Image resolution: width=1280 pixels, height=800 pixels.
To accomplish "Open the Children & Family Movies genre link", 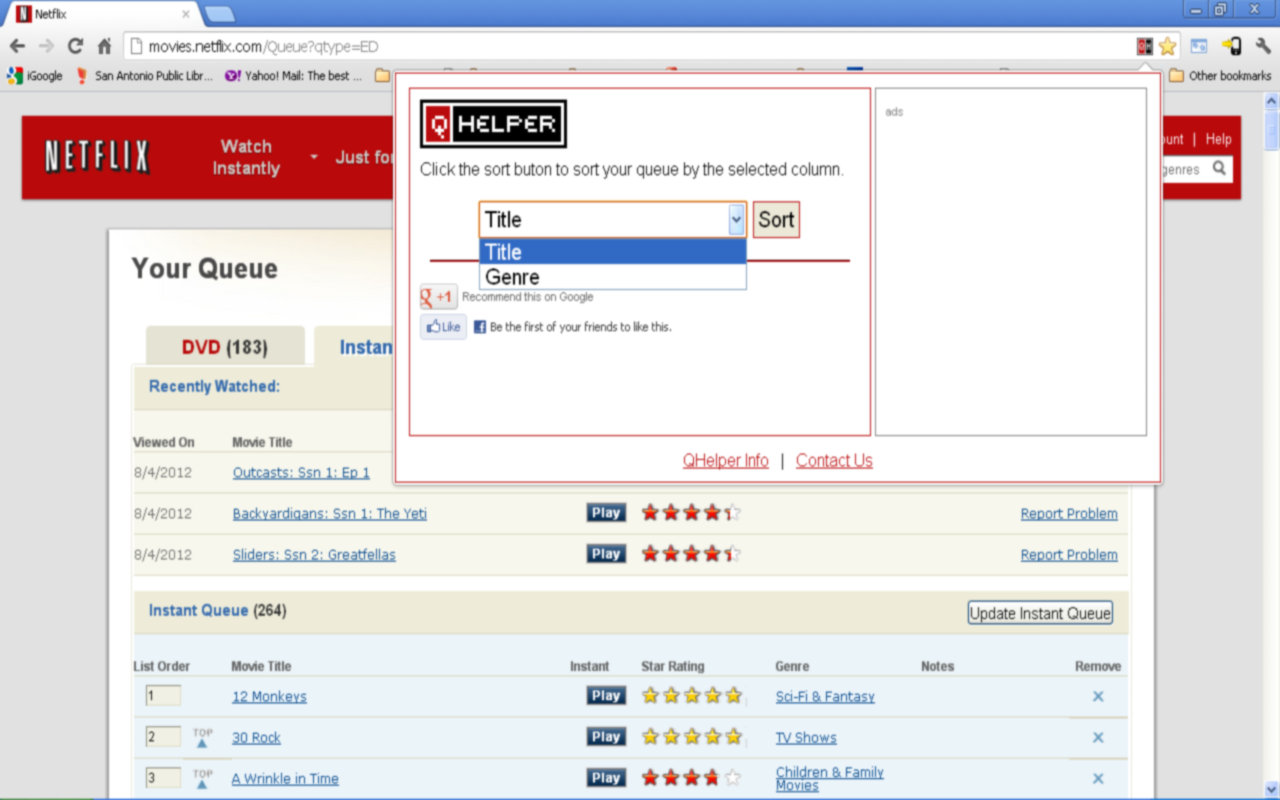I will pos(830,778).
